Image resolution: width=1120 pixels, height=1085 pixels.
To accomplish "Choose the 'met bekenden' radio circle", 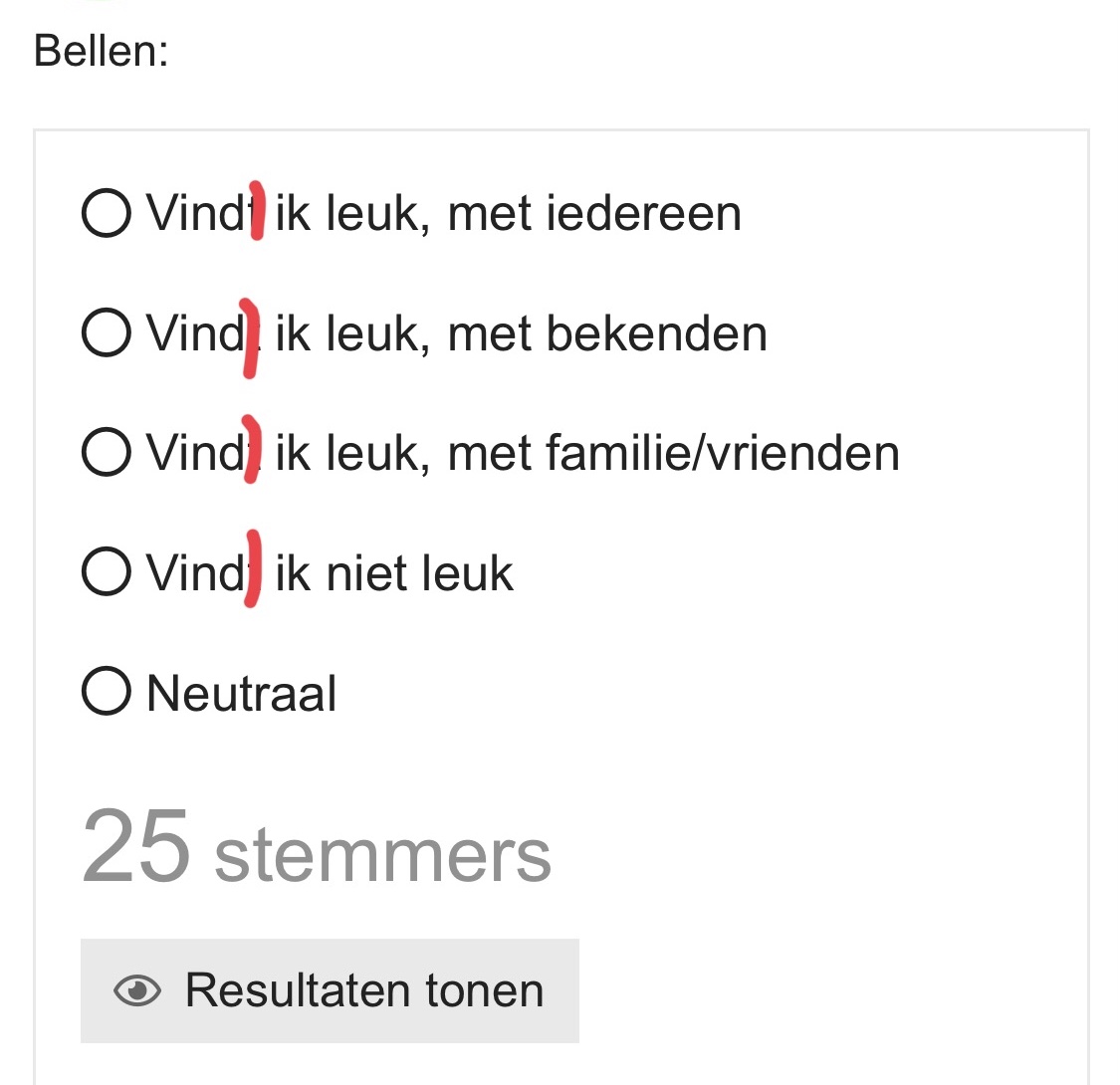I will click(107, 332).
